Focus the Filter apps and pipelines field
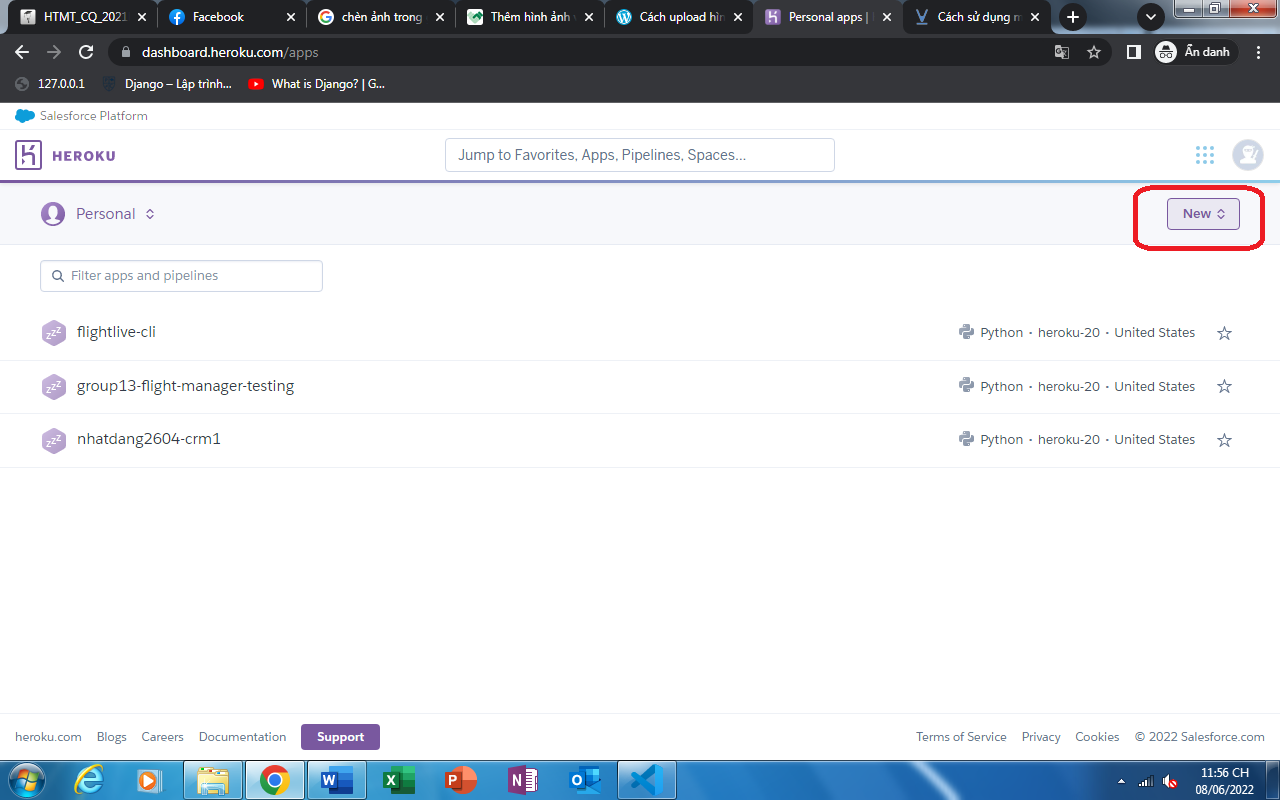1280x800 pixels. 181,276
